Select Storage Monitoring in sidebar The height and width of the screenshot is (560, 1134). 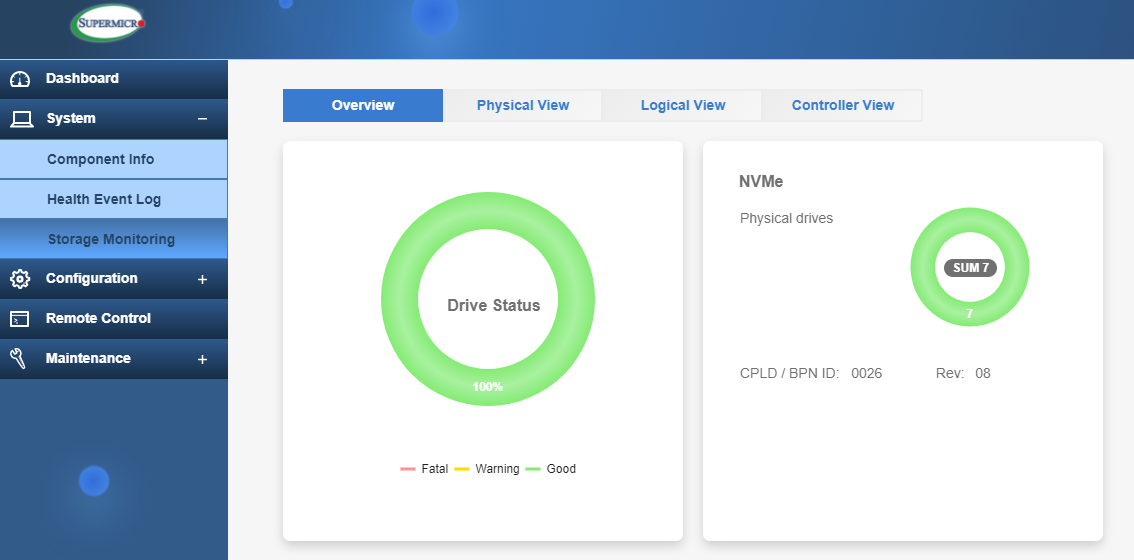click(x=111, y=239)
